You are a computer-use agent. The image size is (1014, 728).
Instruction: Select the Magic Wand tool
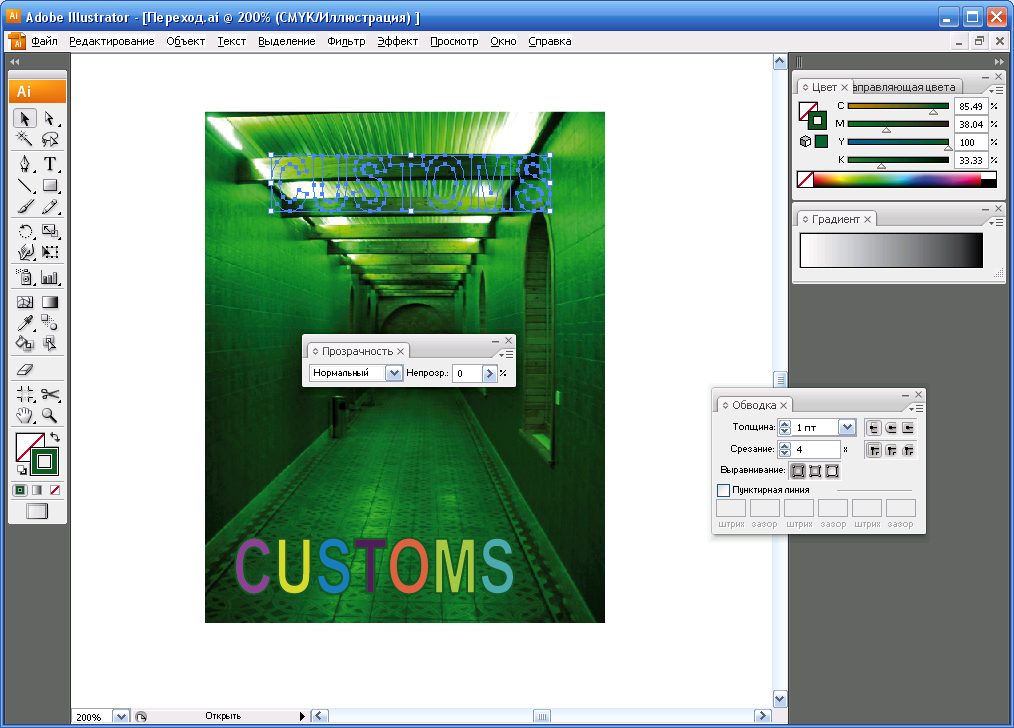pyautogui.click(x=25, y=139)
